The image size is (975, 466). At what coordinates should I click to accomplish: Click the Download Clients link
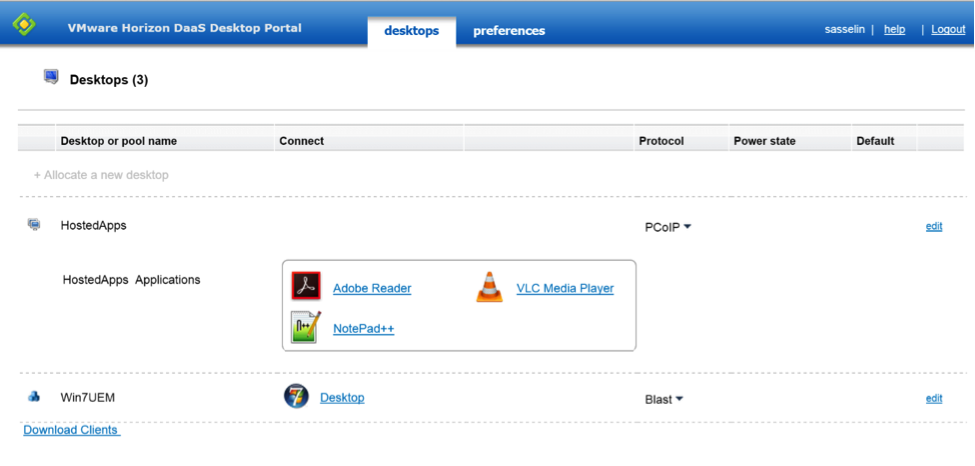(x=71, y=430)
